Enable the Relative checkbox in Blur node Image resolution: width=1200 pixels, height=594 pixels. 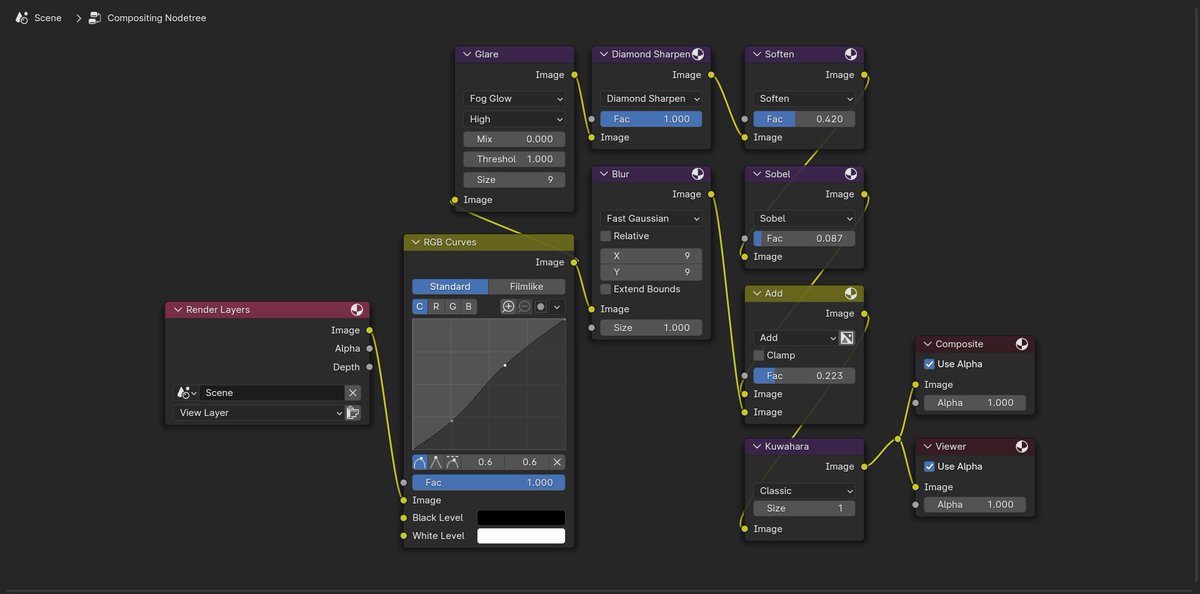(606, 236)
